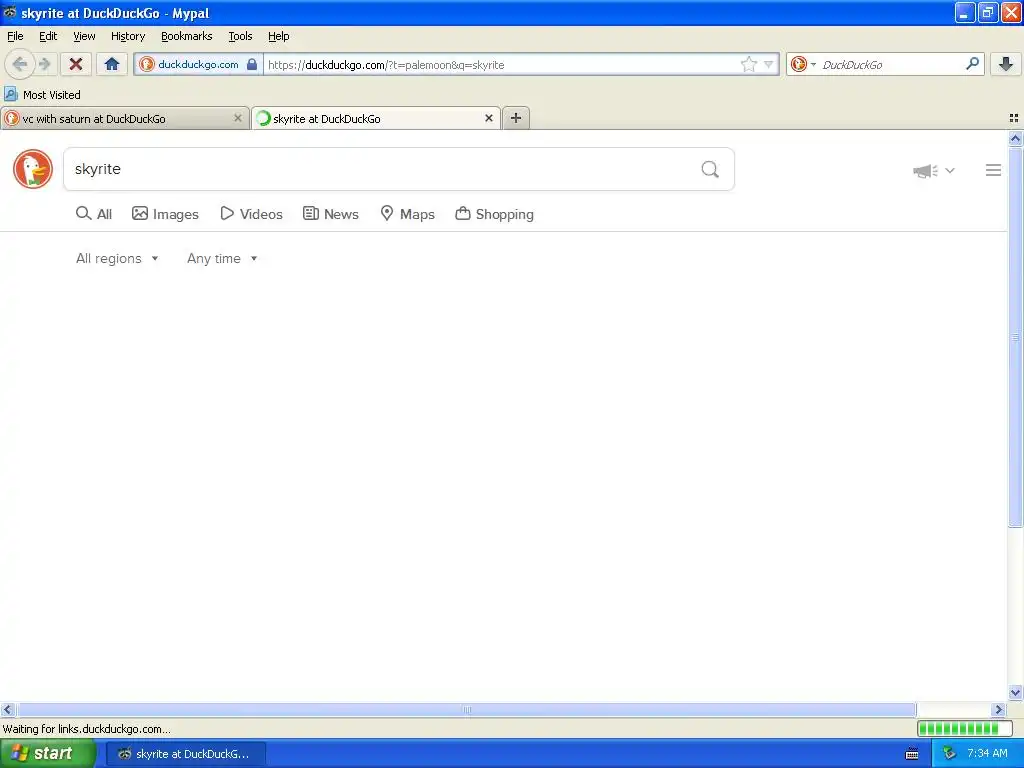Open a new tab with plus button

point(516,118)
